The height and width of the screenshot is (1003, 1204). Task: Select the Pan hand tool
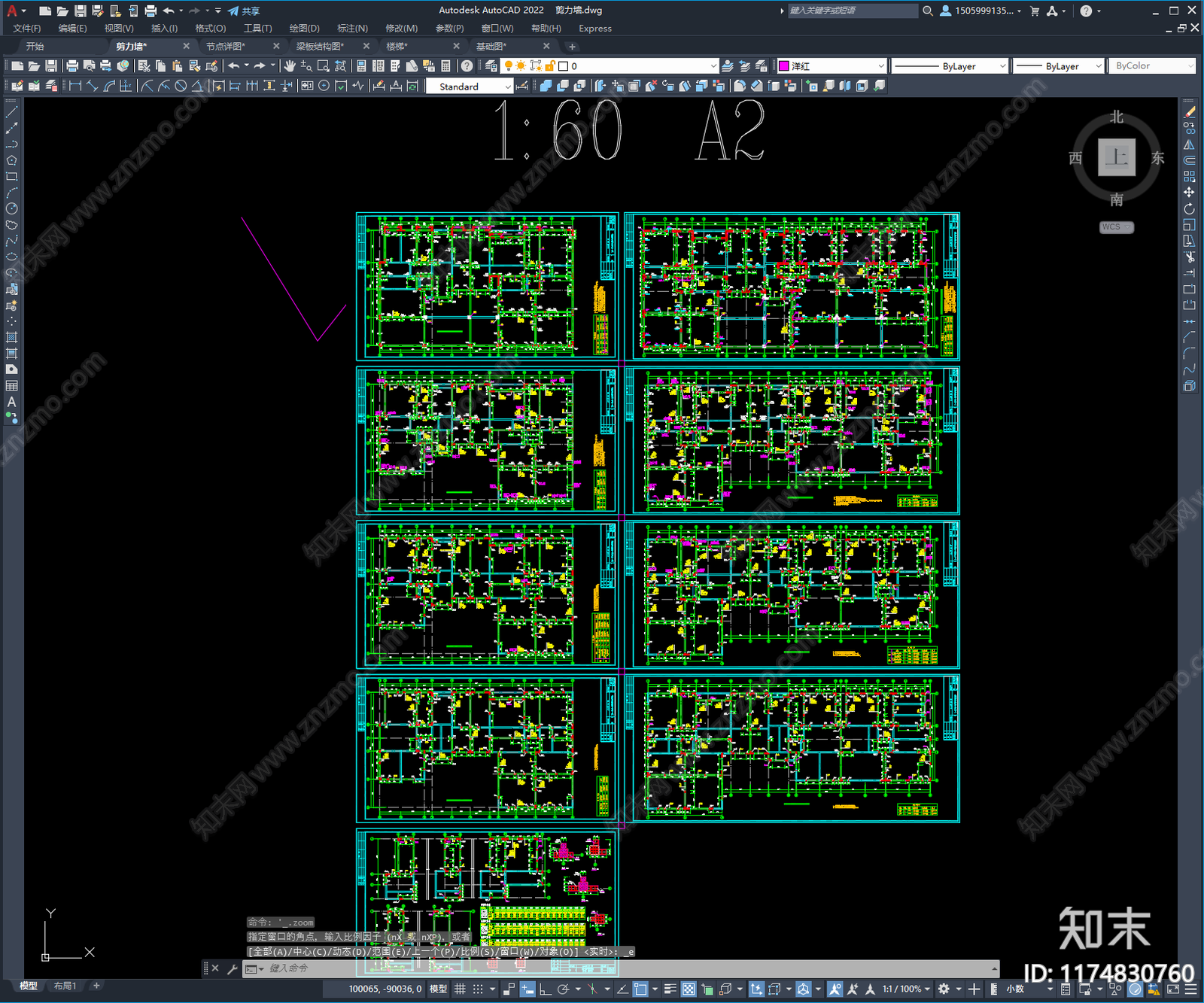(x=290, y=66)
